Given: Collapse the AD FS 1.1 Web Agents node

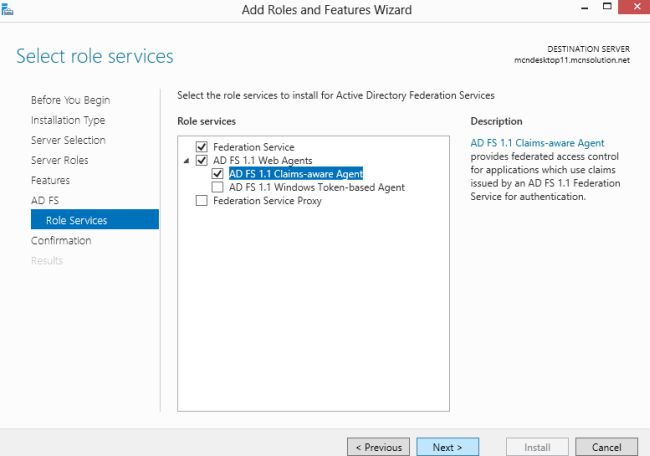Looking at the screenshot, I should (x=186, y=161).
